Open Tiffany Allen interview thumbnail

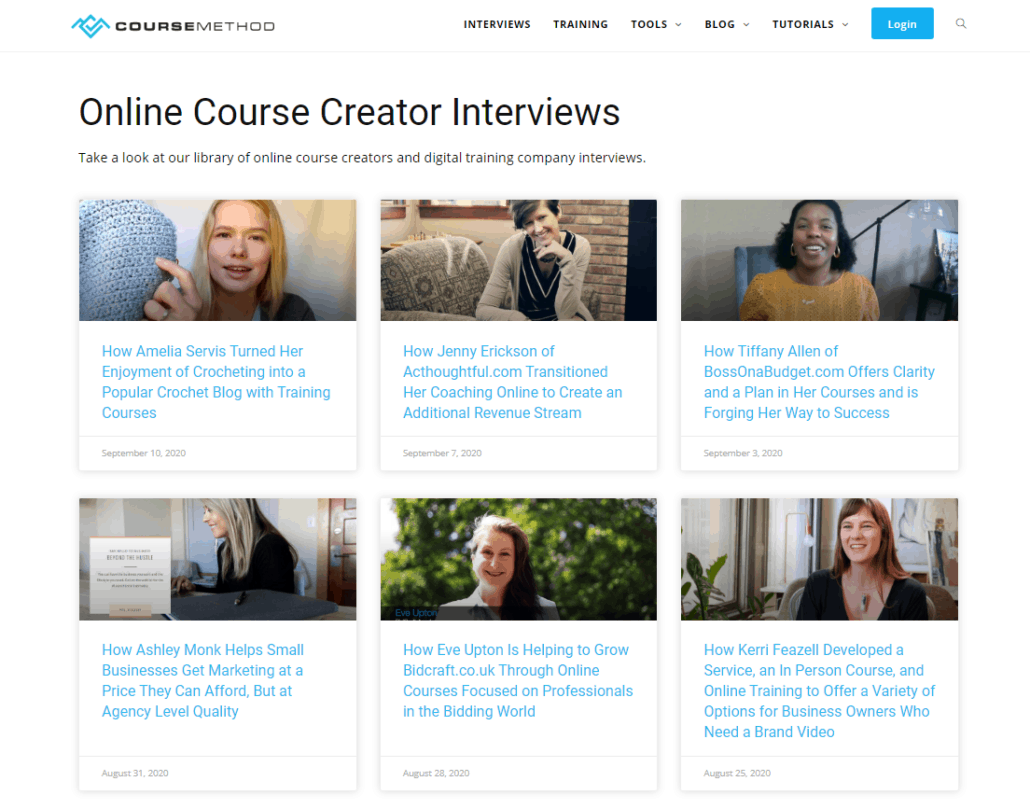tap(819, 260)
